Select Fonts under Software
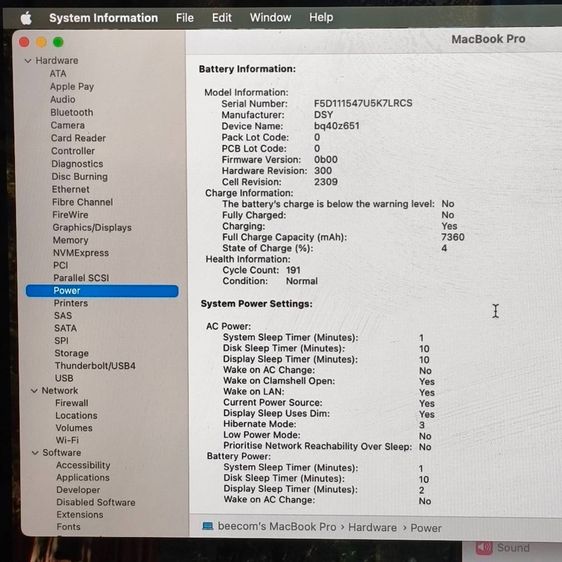This screenshot has width=562, height=562. pos(68,527)
